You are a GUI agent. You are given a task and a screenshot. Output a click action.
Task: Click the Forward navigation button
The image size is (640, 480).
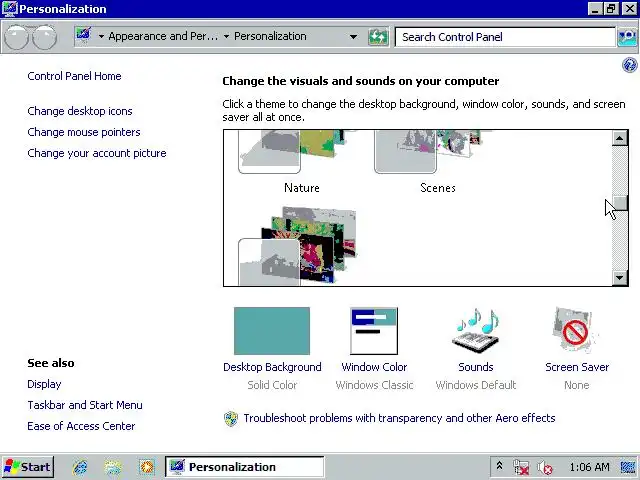44,37
